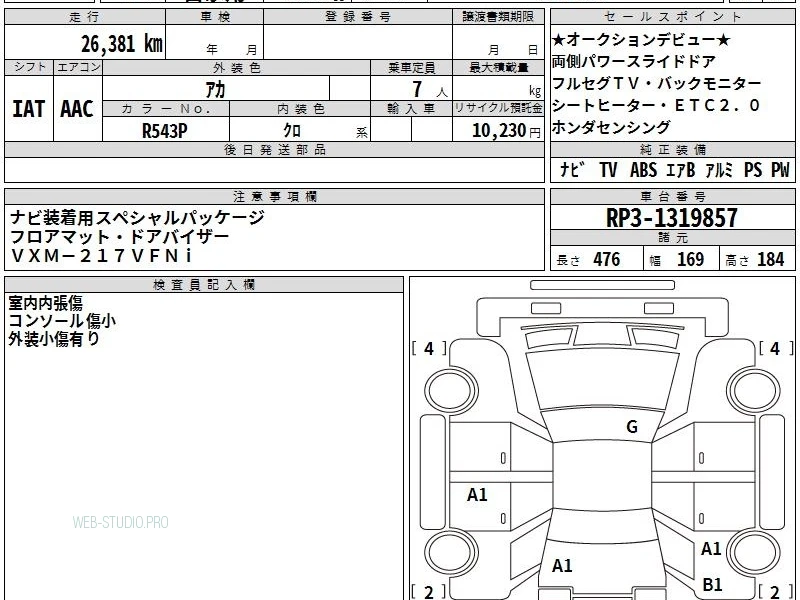This screenshot has width=800, height=600.
Task: Click the width value 169
Action: 690,260
